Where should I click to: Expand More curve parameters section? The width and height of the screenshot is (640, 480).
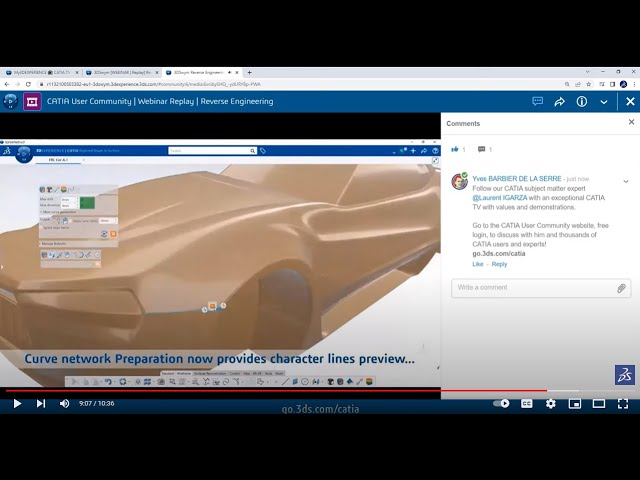pyautogui.click(x=58, y=212)
